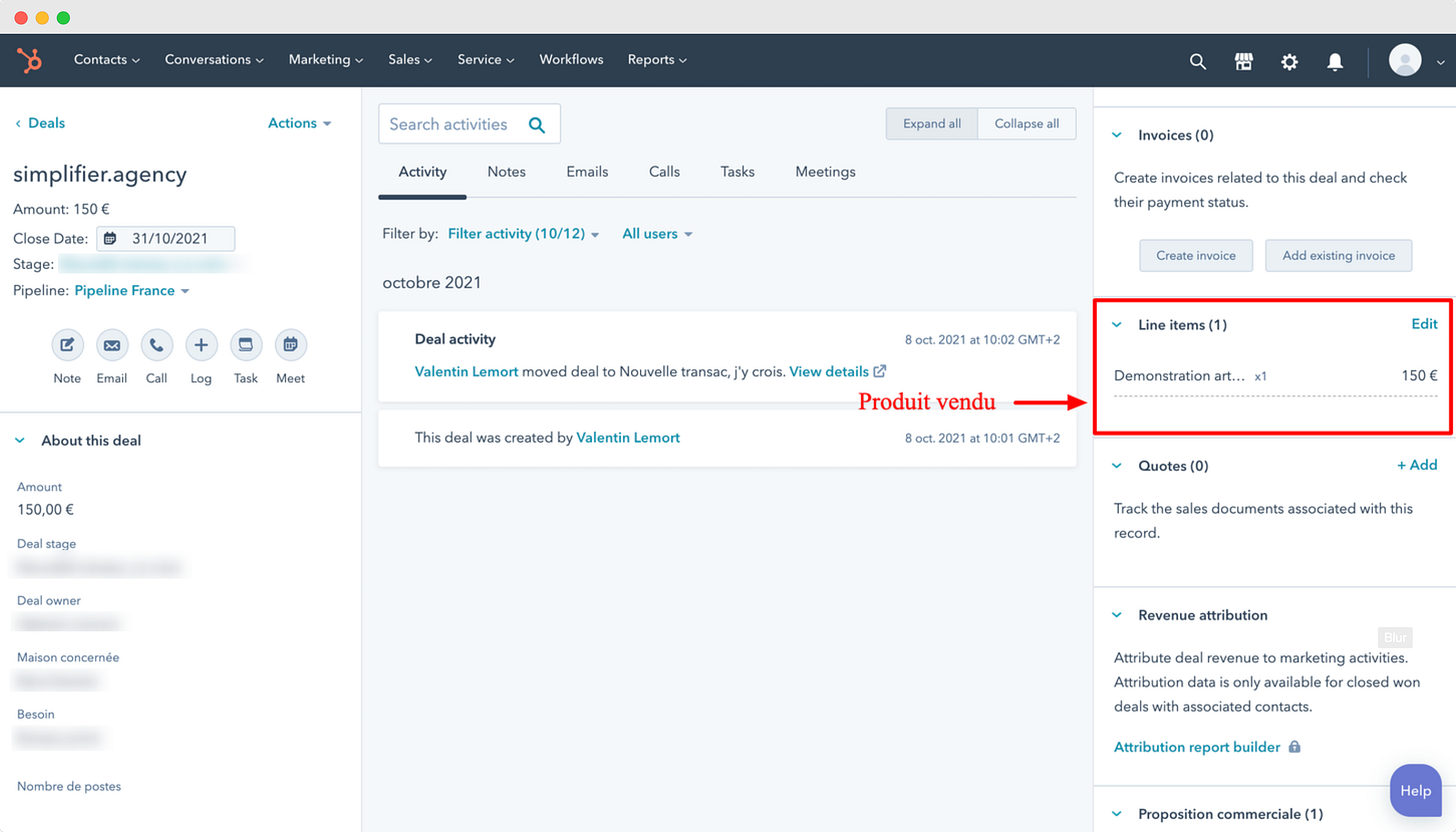Click + Add in Quotes

pos(1417,465)
